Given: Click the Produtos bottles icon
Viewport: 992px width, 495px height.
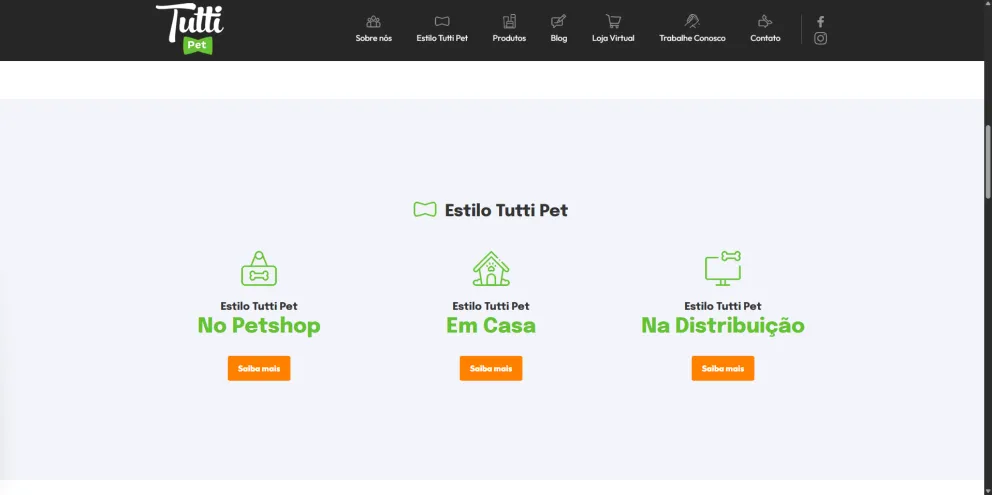Looking at the screenshot, I should coord(509,22).
